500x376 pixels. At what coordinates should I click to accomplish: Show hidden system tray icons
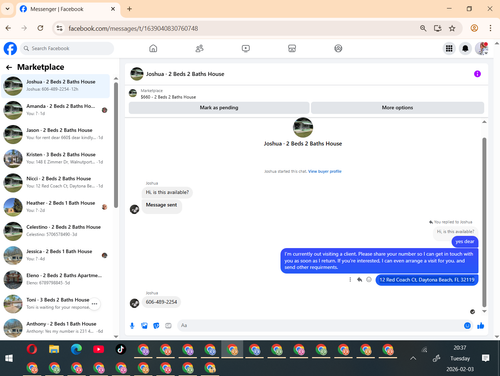pos(413,359)
